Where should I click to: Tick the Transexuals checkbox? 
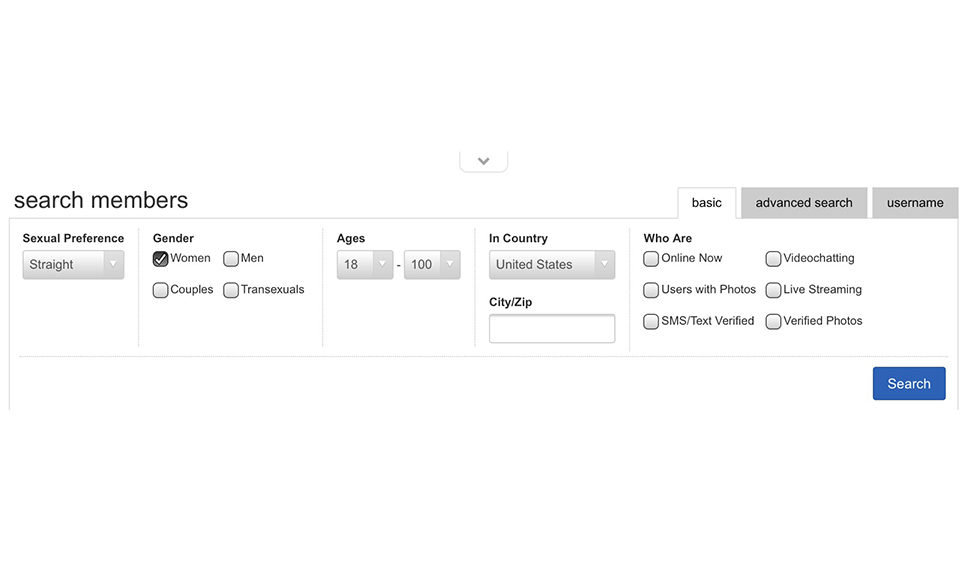coord(231,290)
